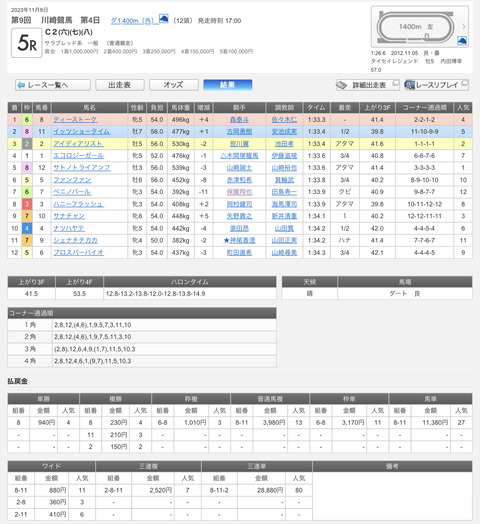Go back via レース一覧へ button
Image resolution: width=480 pixels, height=524 pixels.
52,85
